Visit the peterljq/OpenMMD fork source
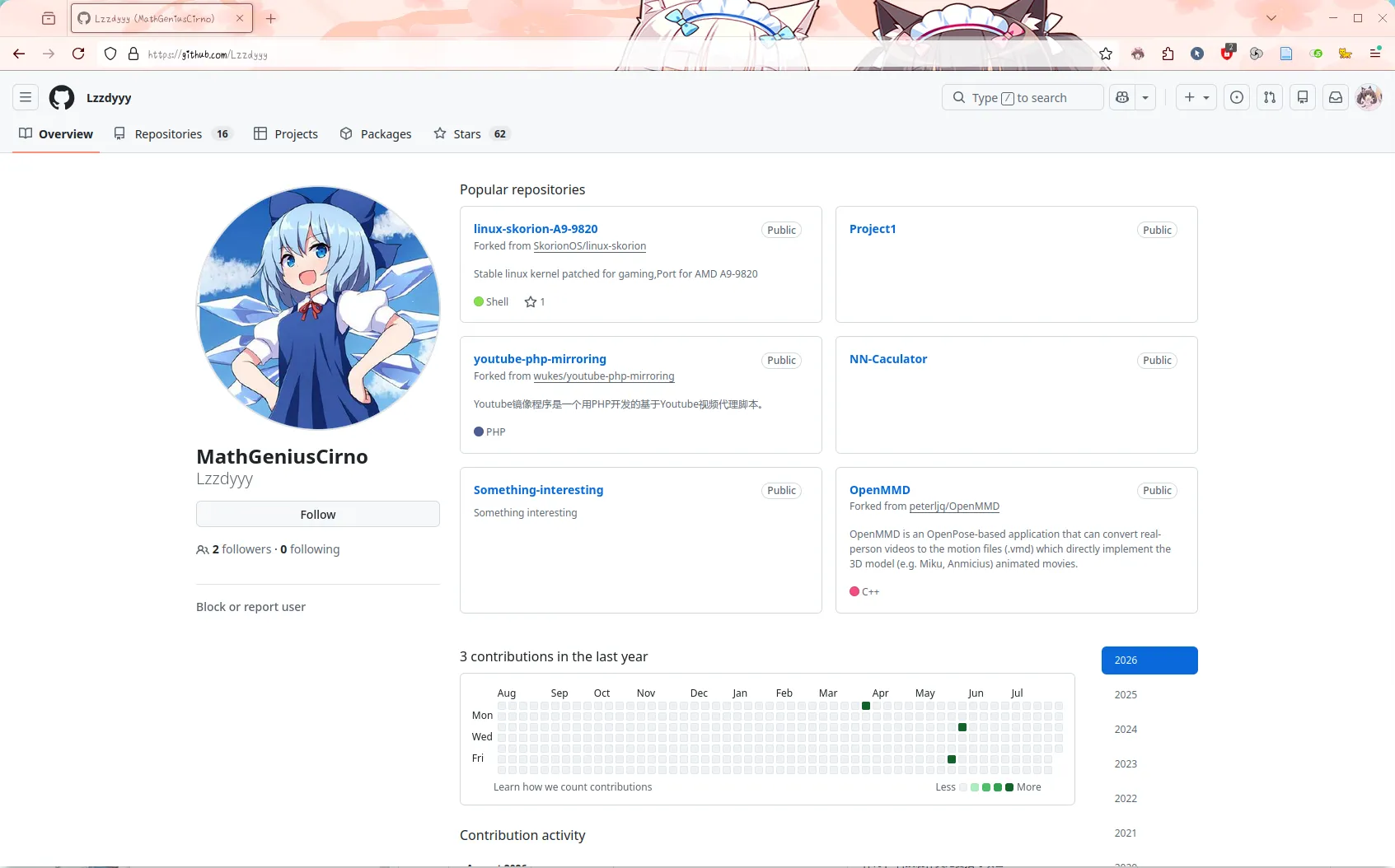This screenshot has height=868, width=1395. click(954, 506)
